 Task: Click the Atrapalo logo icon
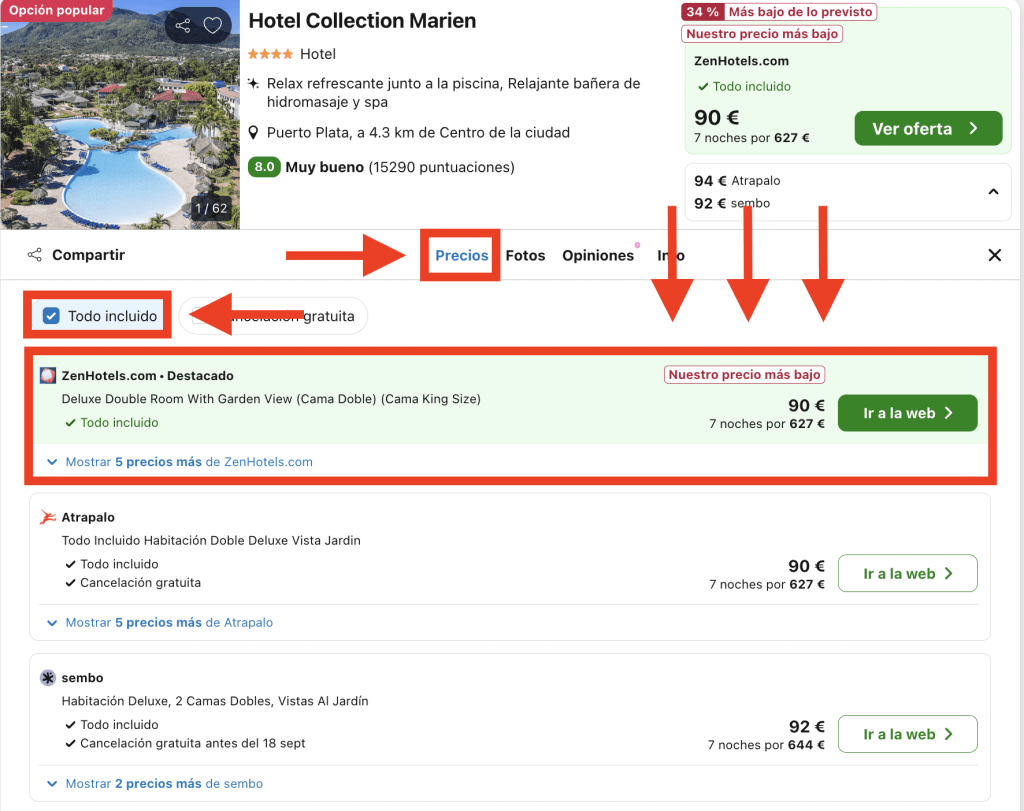click(x=48, y=517)
